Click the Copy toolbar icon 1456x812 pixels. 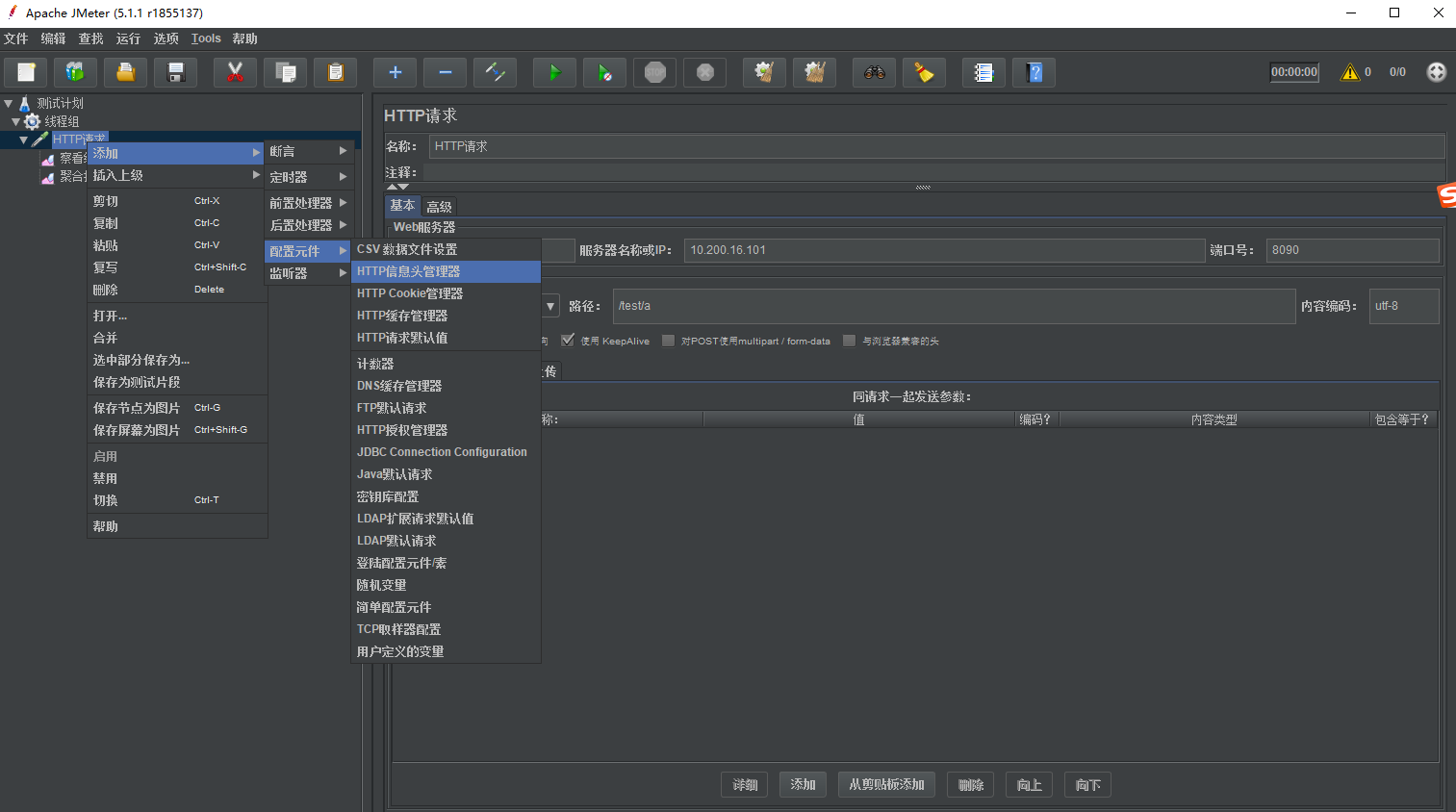[285, 72]
